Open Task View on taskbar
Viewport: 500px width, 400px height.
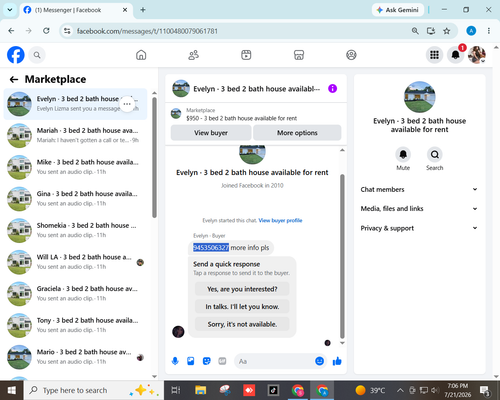(176, 390)
